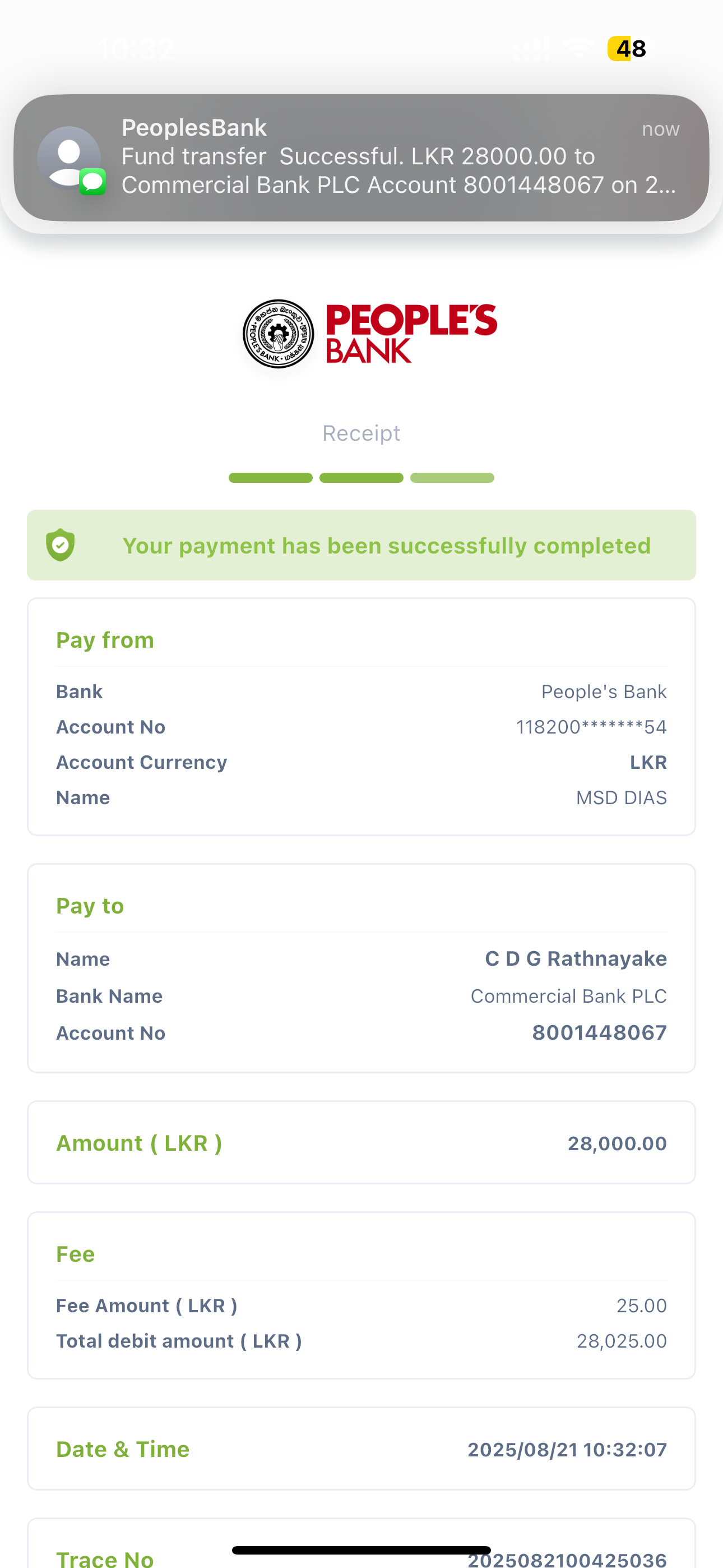Tap the home indicator bar at bottom
The image size is (723, 1568).
point(361,1549)
